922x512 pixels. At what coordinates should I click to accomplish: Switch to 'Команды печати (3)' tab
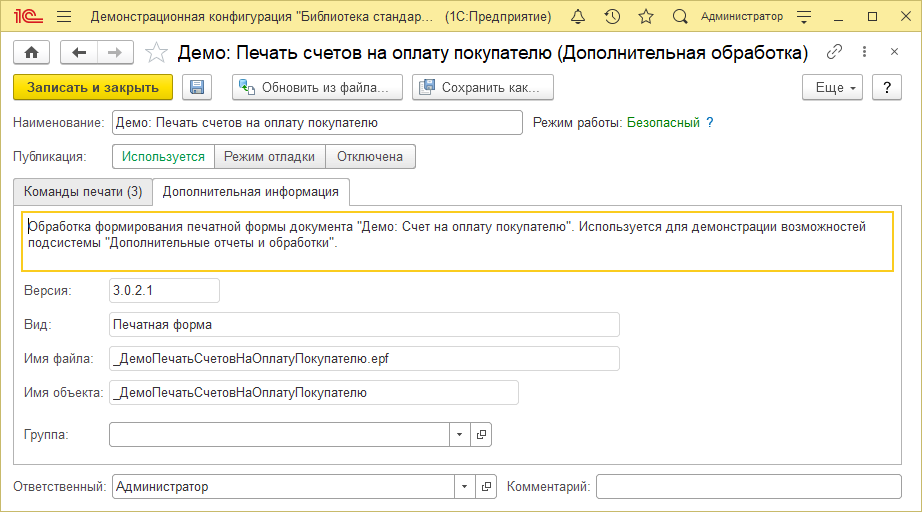coord(83,192)
